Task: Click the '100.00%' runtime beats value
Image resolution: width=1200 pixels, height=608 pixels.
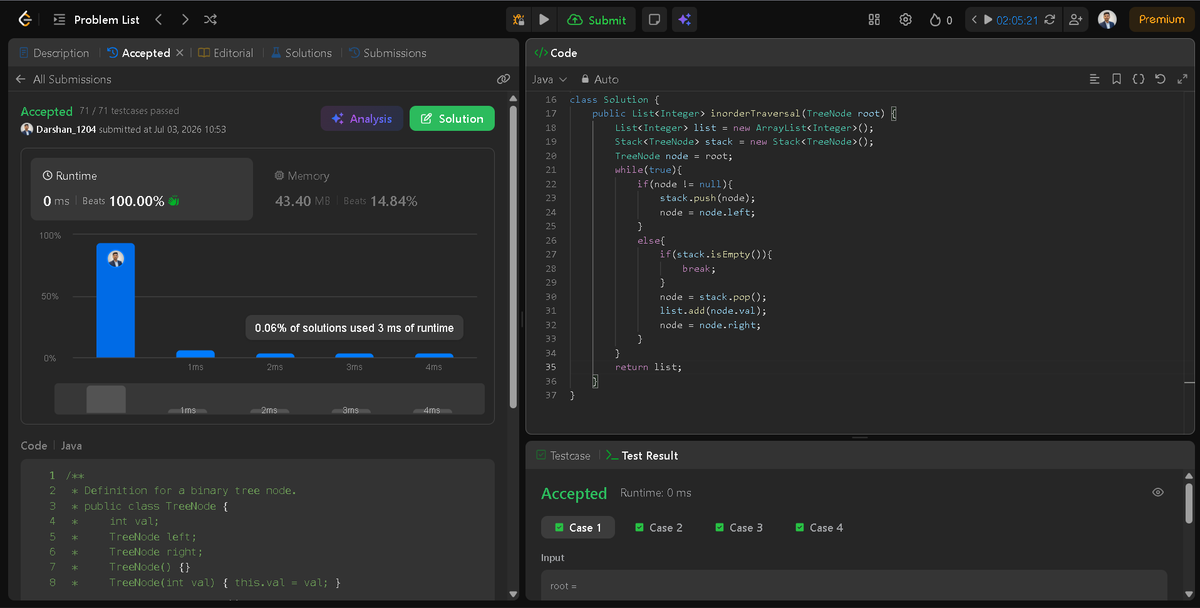Action: (x=137, y=201)
